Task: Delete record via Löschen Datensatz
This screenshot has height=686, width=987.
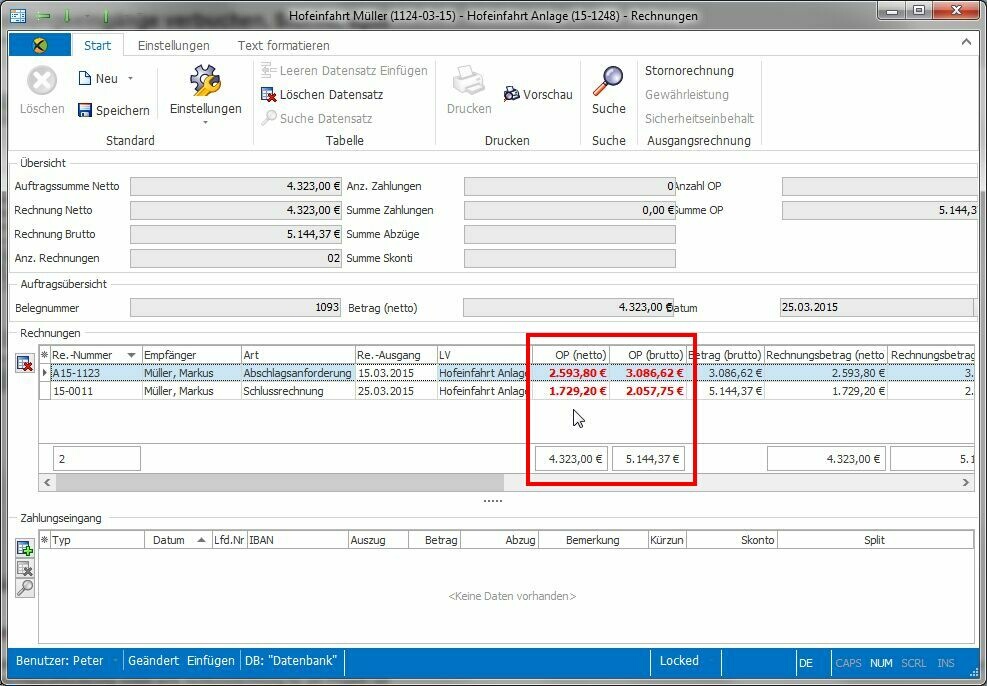Action: tap(322, 94)
